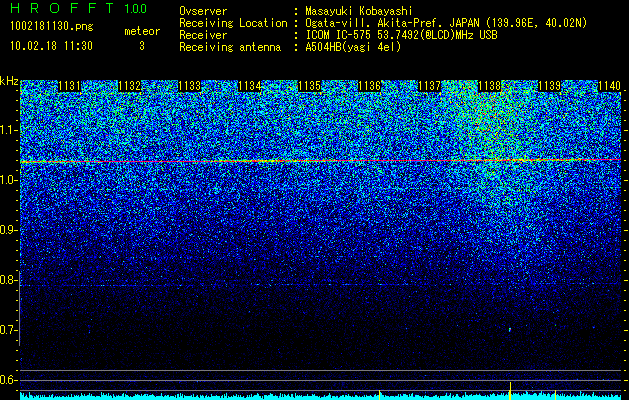Click the tallest yellow meteor spike at bottom
Image resolution: width=629 pixels, height=400 pixels.
pos(510,391)
